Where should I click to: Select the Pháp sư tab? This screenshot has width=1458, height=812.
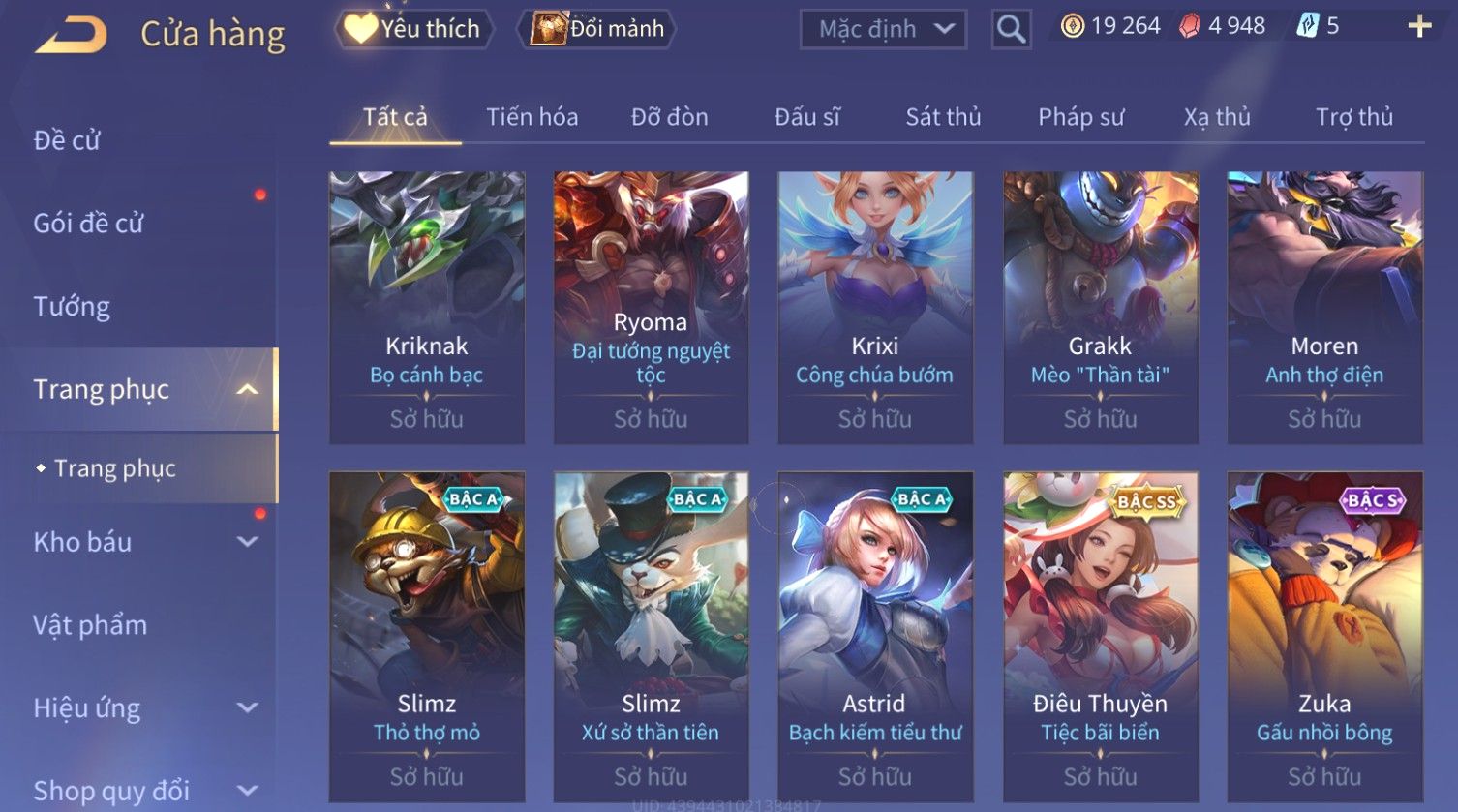click(1080, 117)
